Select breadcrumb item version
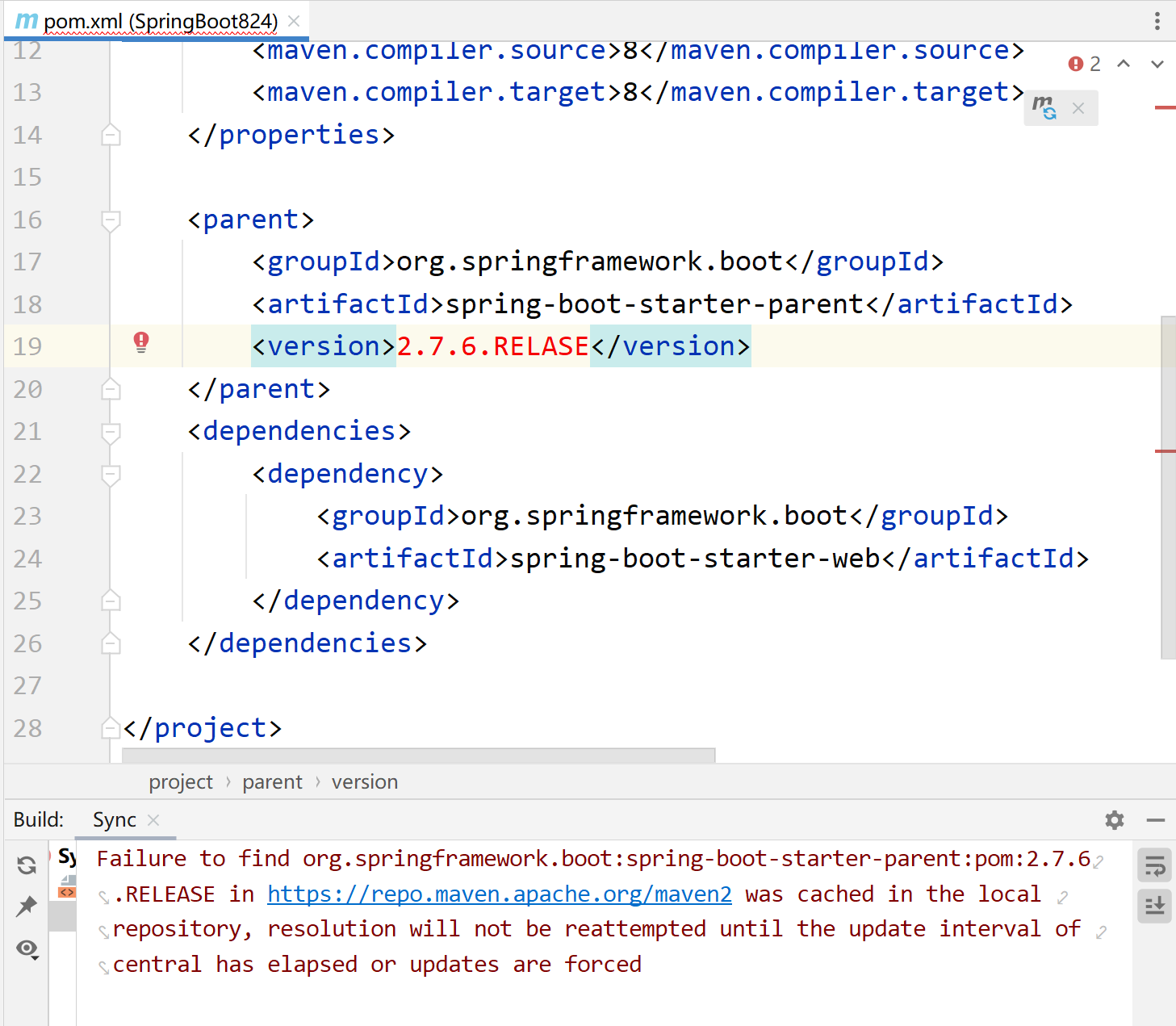The height and width of the screenshot is (1026, 1176). tap(365, 781)
